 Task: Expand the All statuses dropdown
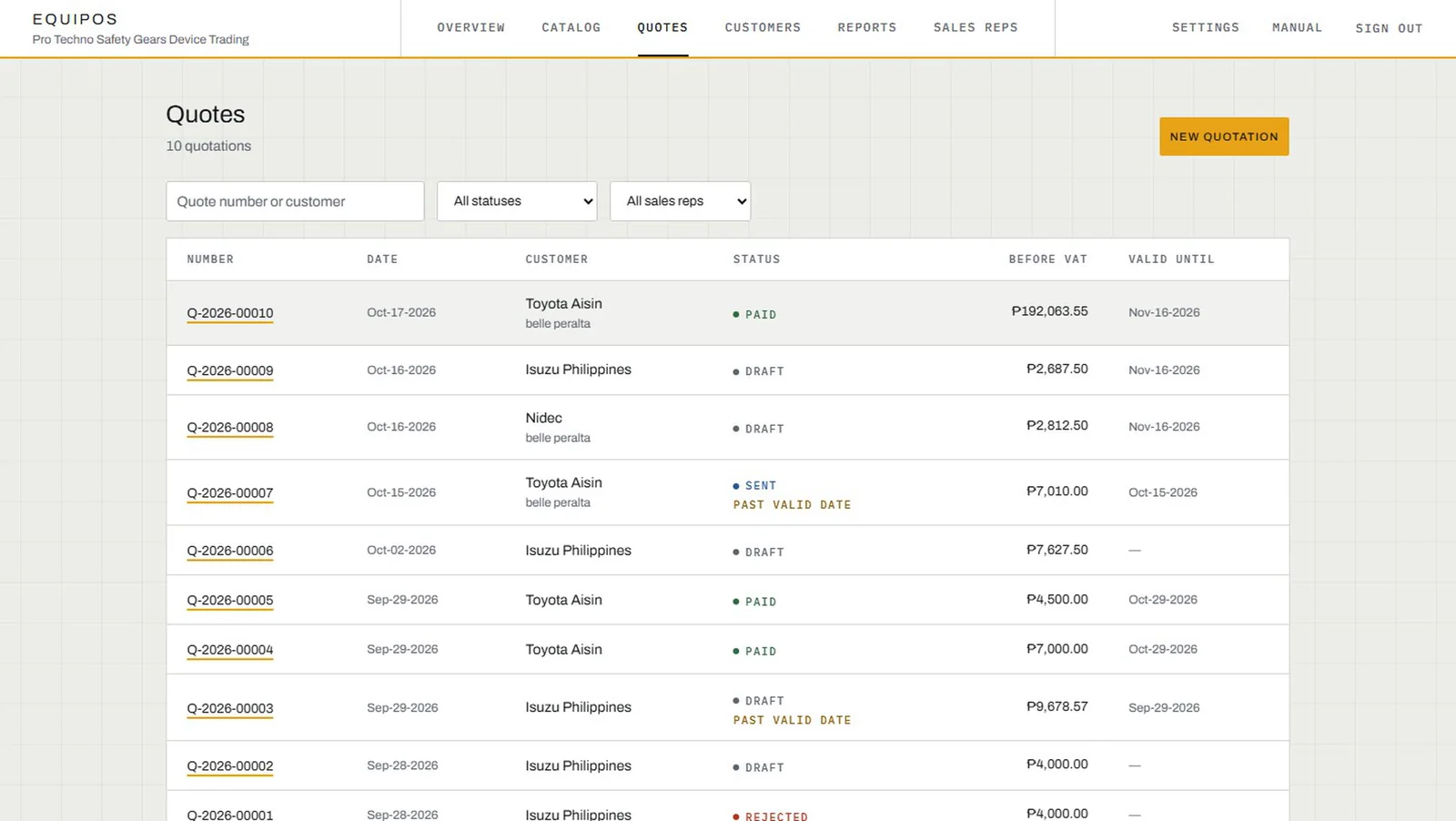coord(517,201)
